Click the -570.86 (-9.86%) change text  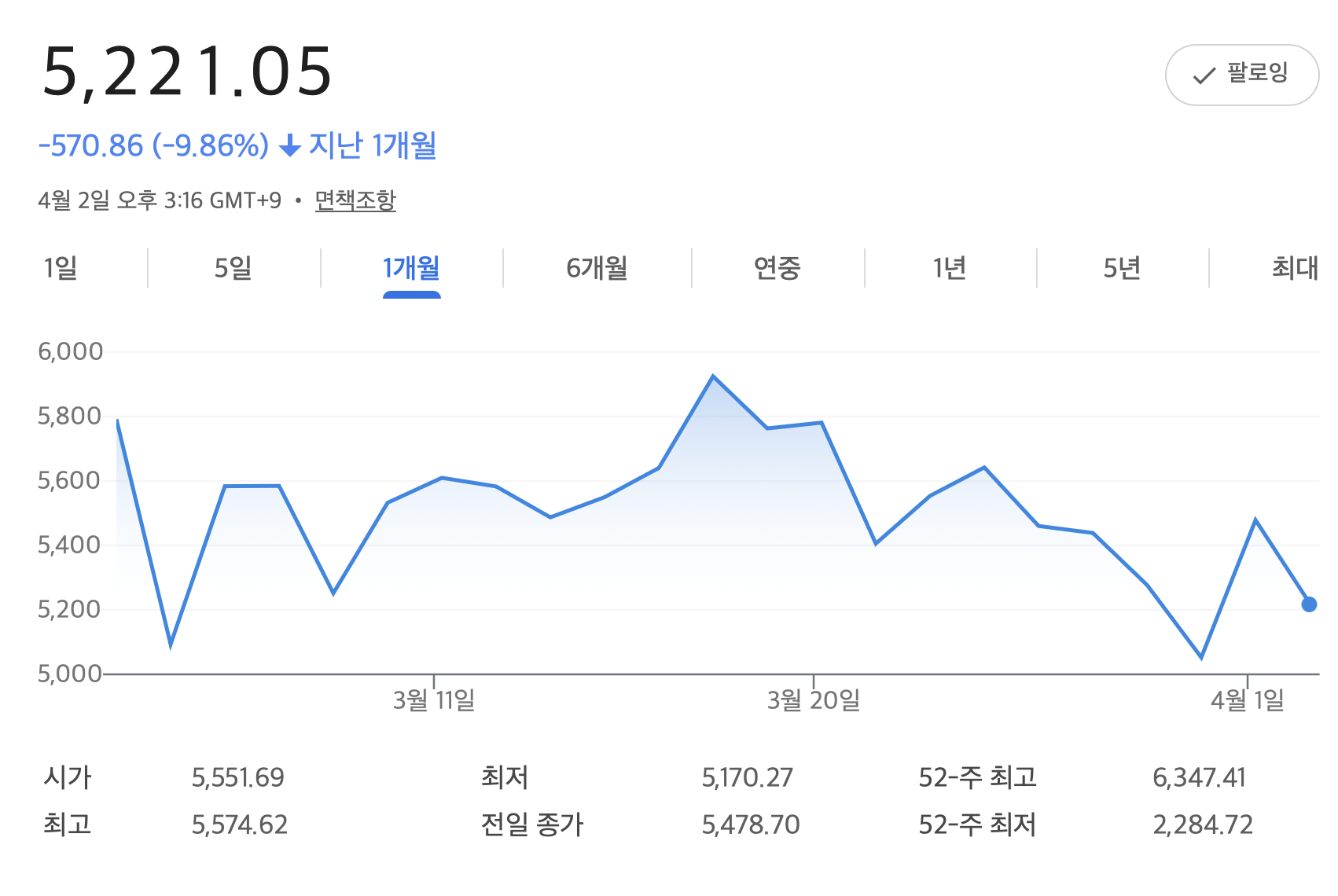(154, 145)
